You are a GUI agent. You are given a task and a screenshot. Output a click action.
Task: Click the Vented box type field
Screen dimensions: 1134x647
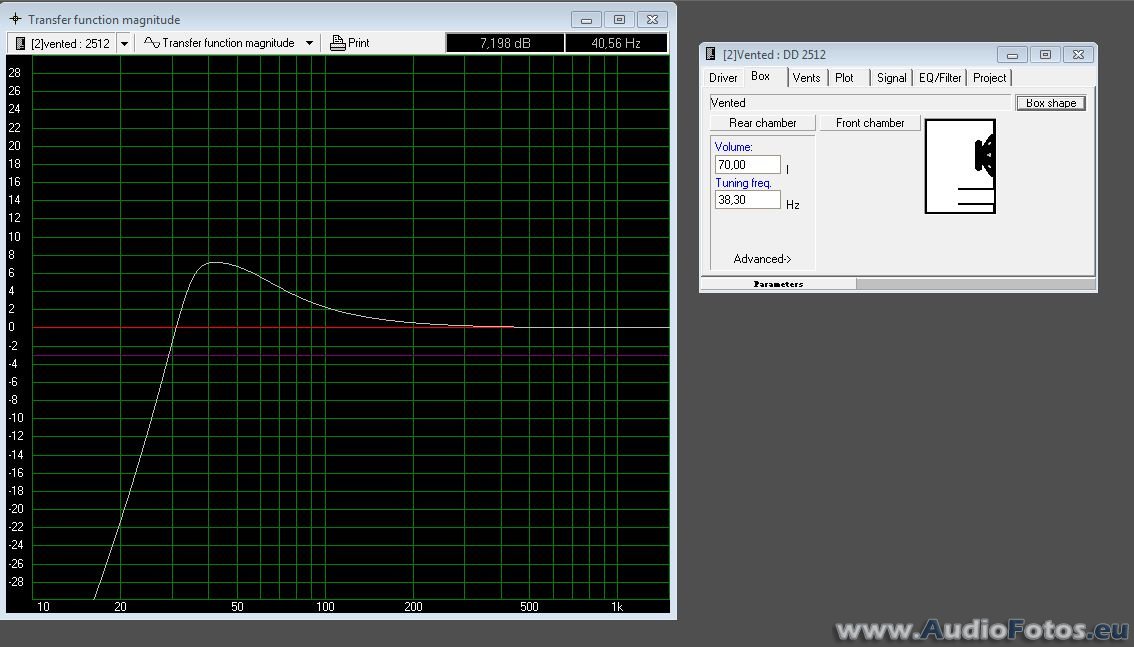860,103
